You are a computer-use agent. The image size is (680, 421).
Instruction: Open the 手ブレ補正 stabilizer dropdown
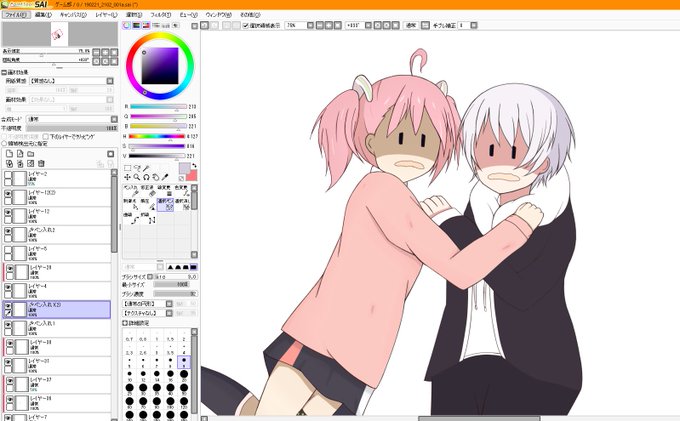474,26
